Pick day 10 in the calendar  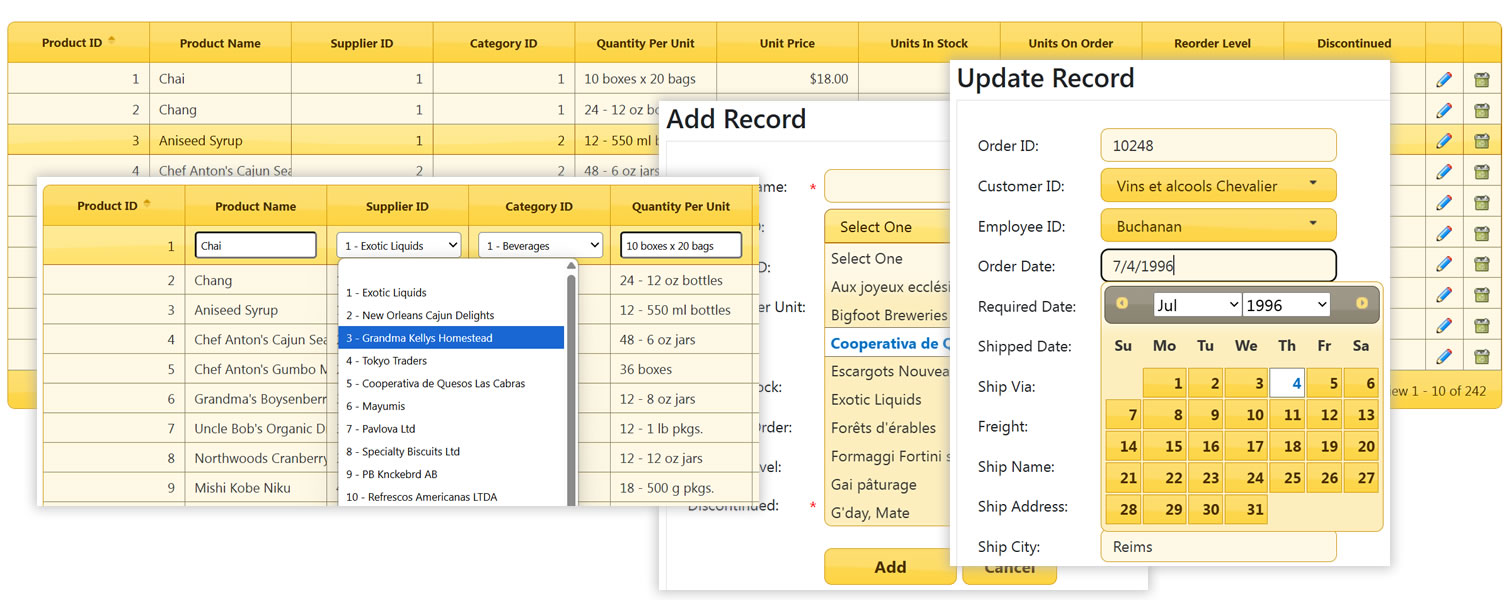[1246, 415]
